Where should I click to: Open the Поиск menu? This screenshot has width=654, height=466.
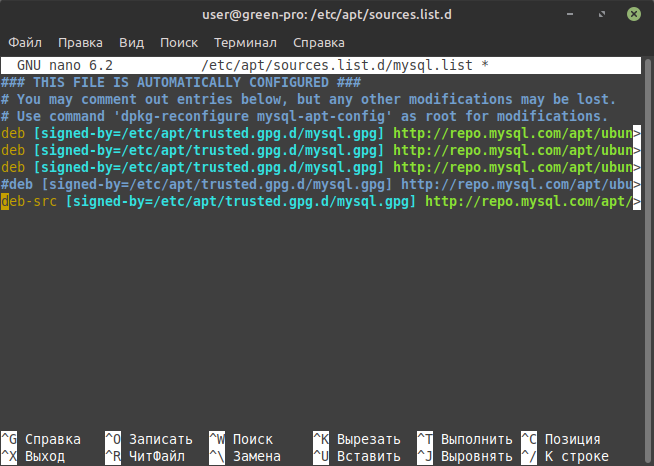pyautogui.click(x=179, y=44)
